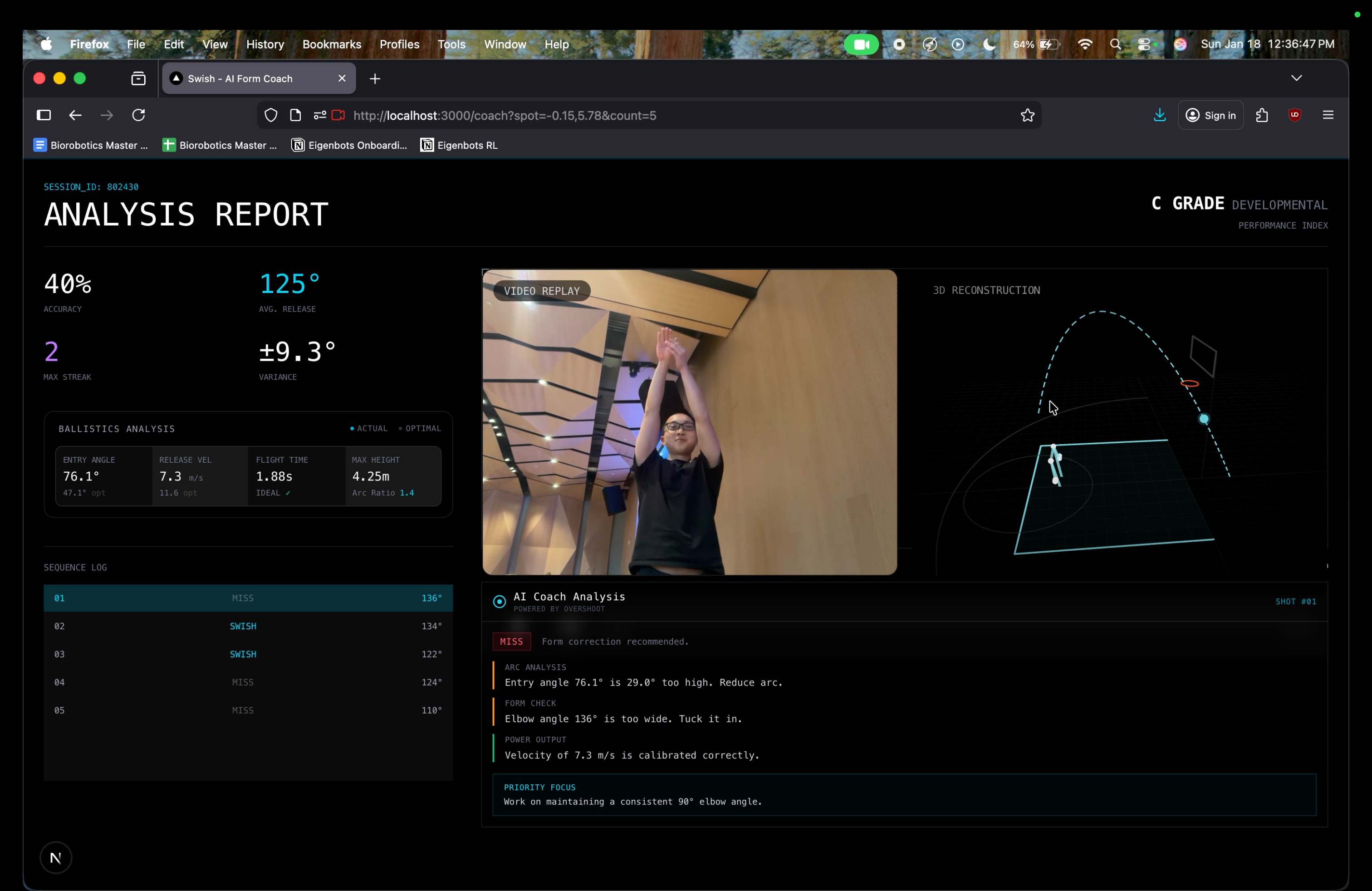This screenshot has height=891, width=1372.
Task: Open the Firefox downloads icon
Action: click(x=1160, y=115)
